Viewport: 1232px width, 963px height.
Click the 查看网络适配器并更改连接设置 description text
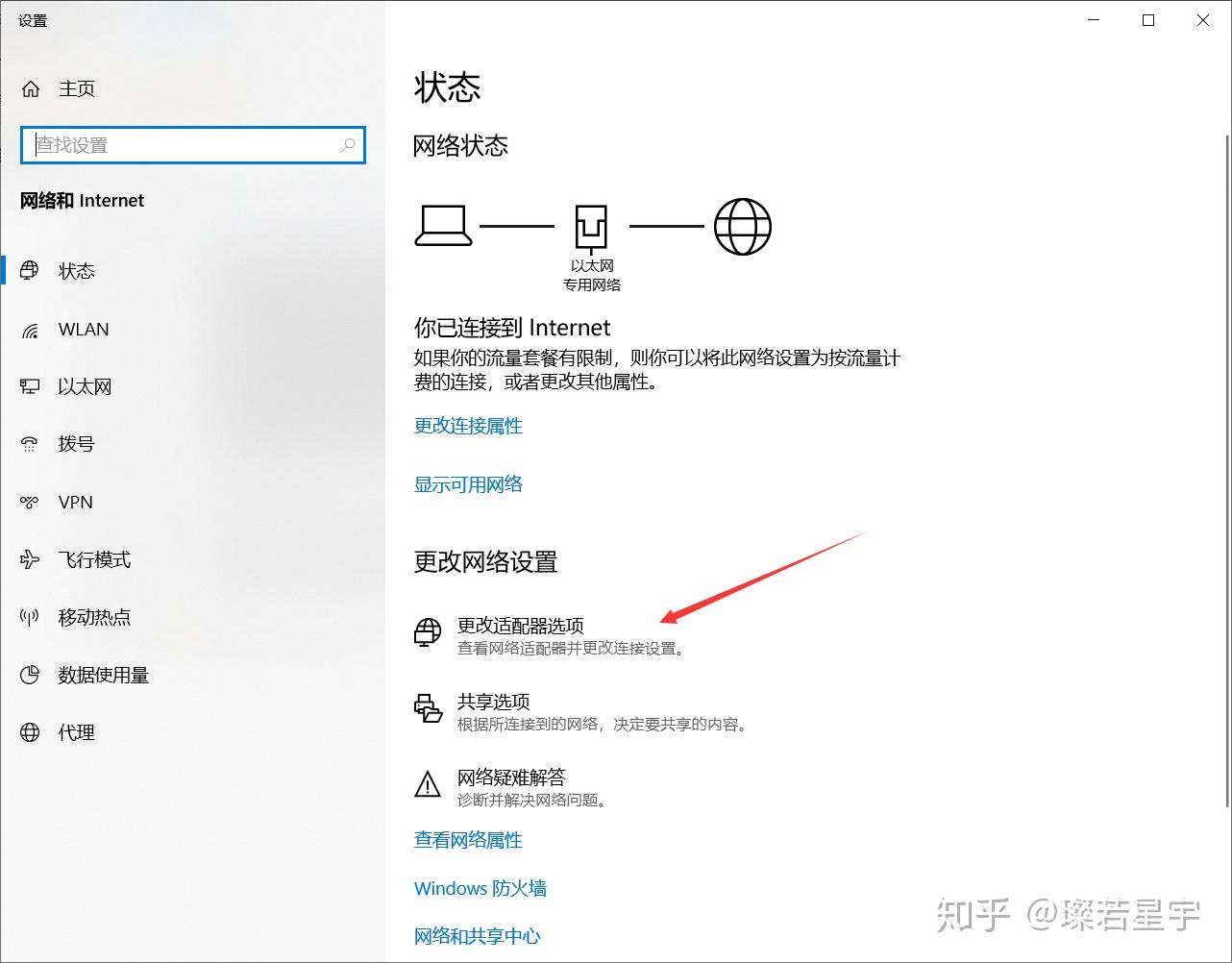coord(573,649)
